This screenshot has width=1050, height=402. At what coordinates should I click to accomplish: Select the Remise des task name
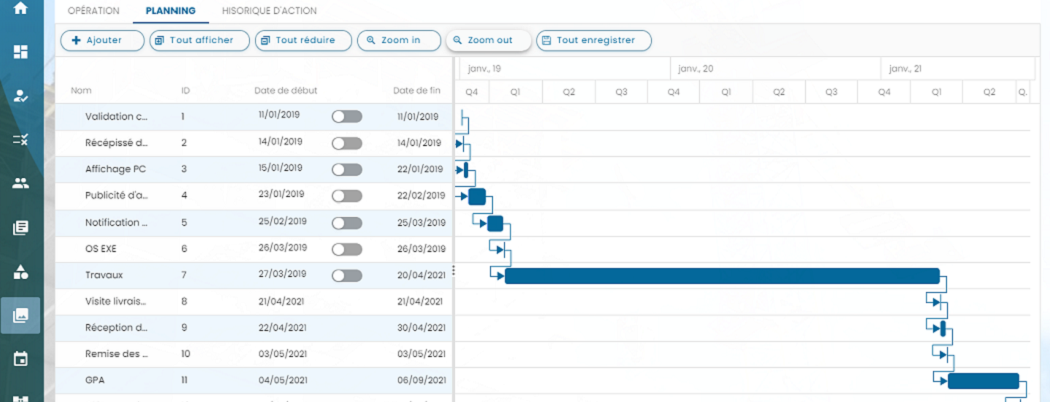point(116,354)
